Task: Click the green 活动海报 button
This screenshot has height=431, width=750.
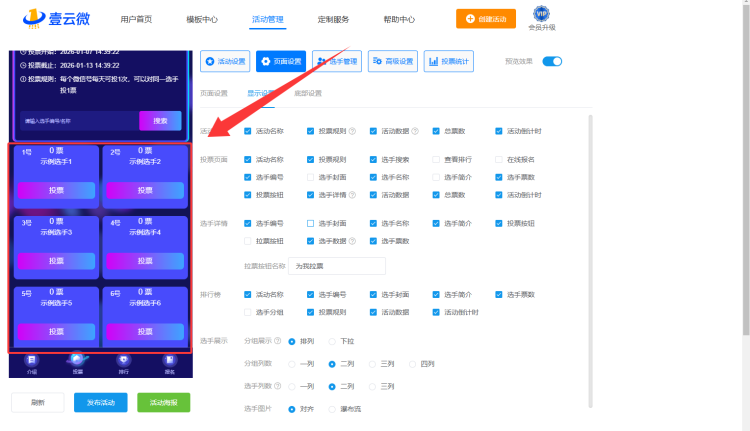Action: click(x=163, y=402)
